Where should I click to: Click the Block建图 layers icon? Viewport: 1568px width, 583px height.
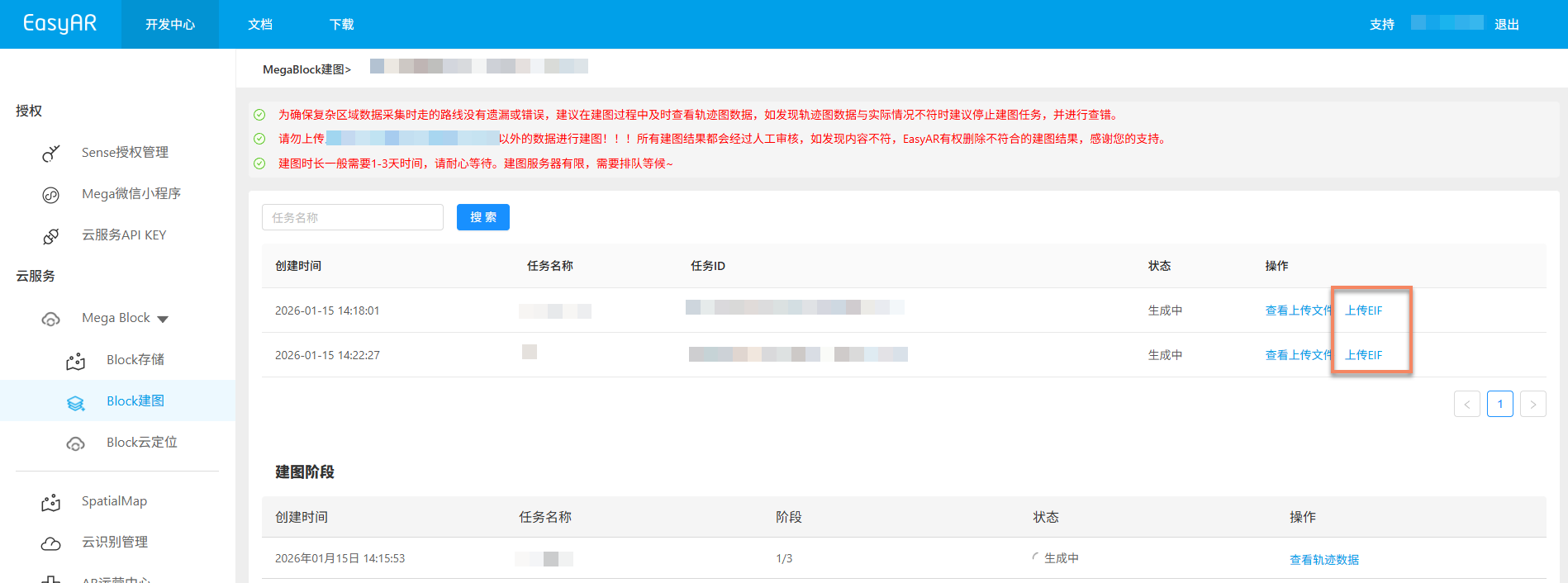click(76, 402)
